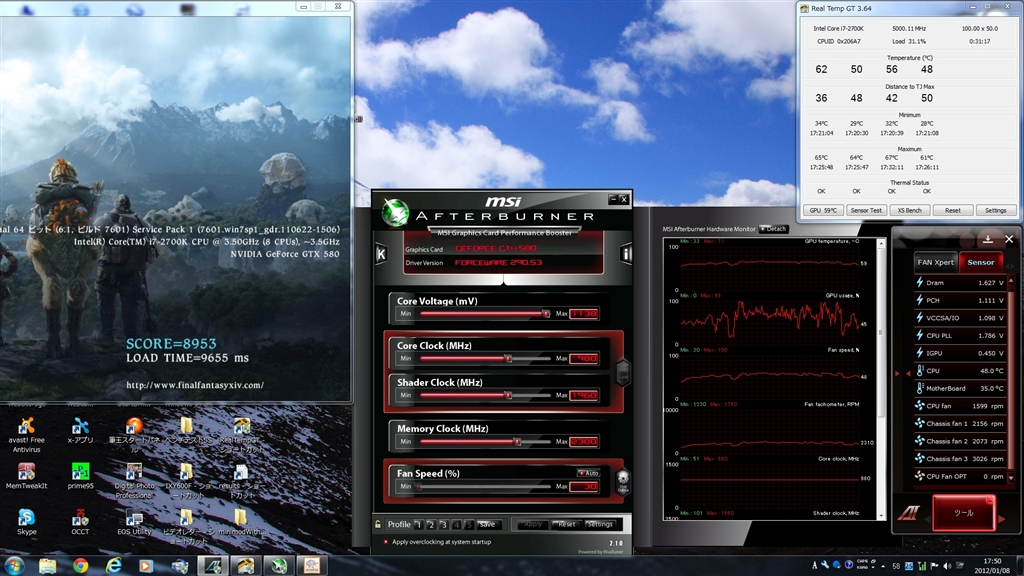1024x576 pixels.
Task: Click the Fan Speed slider track
Action: 484,487
